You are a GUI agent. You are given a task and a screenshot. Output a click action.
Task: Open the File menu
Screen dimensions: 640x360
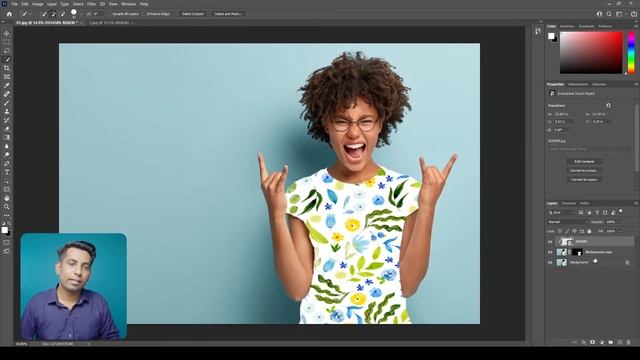(14, 4)
